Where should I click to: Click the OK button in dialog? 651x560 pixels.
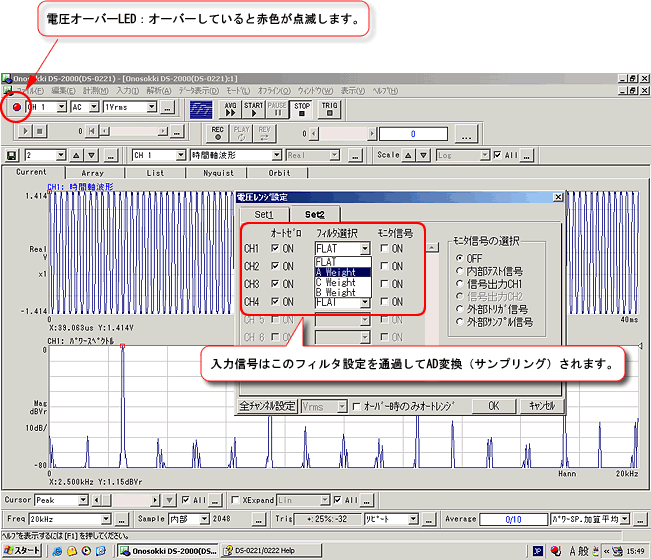(493, 406)
